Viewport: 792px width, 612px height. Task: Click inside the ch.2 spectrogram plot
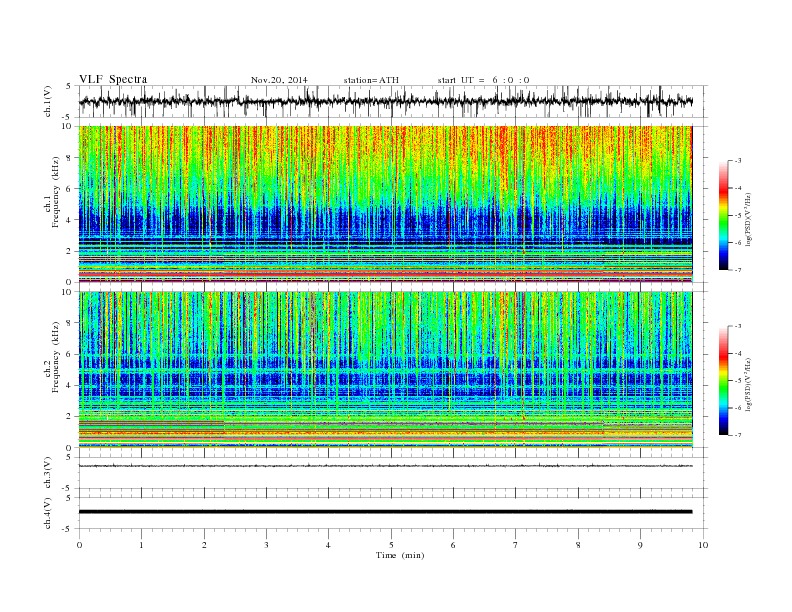click(385, 370)
